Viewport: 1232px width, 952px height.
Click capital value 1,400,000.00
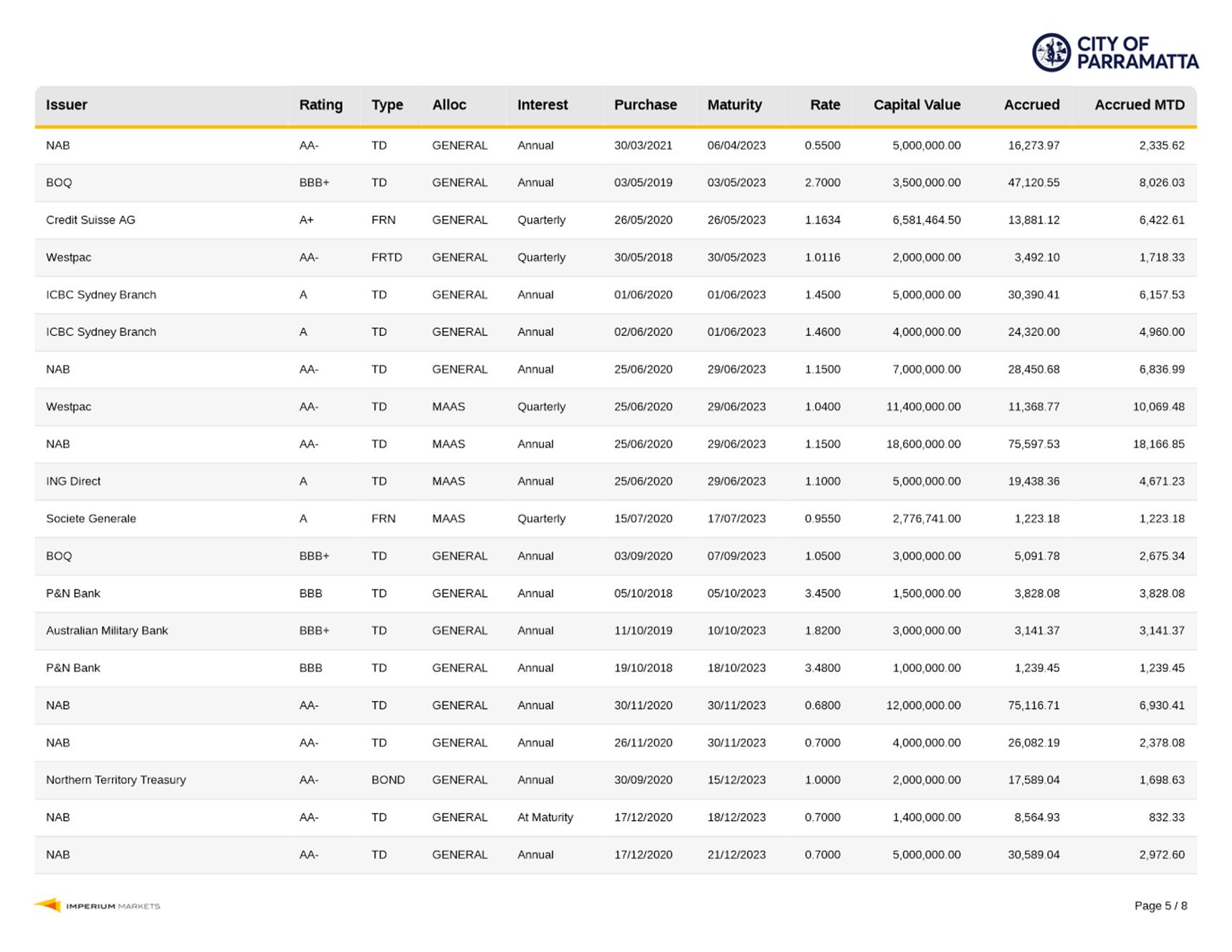[927, 817]
